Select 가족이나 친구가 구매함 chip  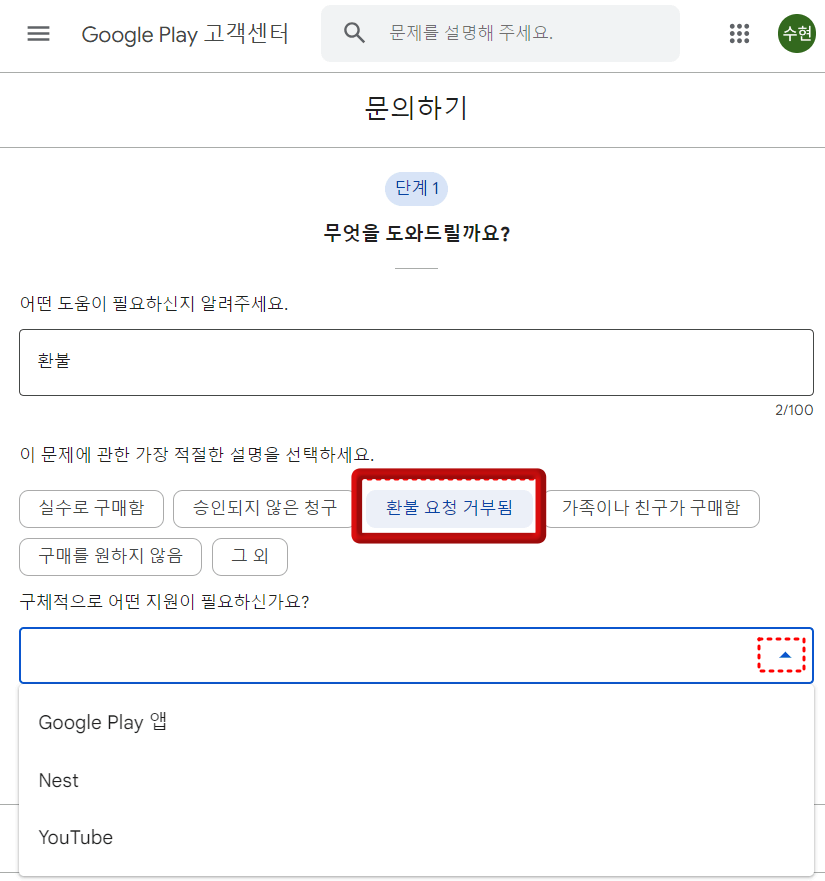coord(653,509)
